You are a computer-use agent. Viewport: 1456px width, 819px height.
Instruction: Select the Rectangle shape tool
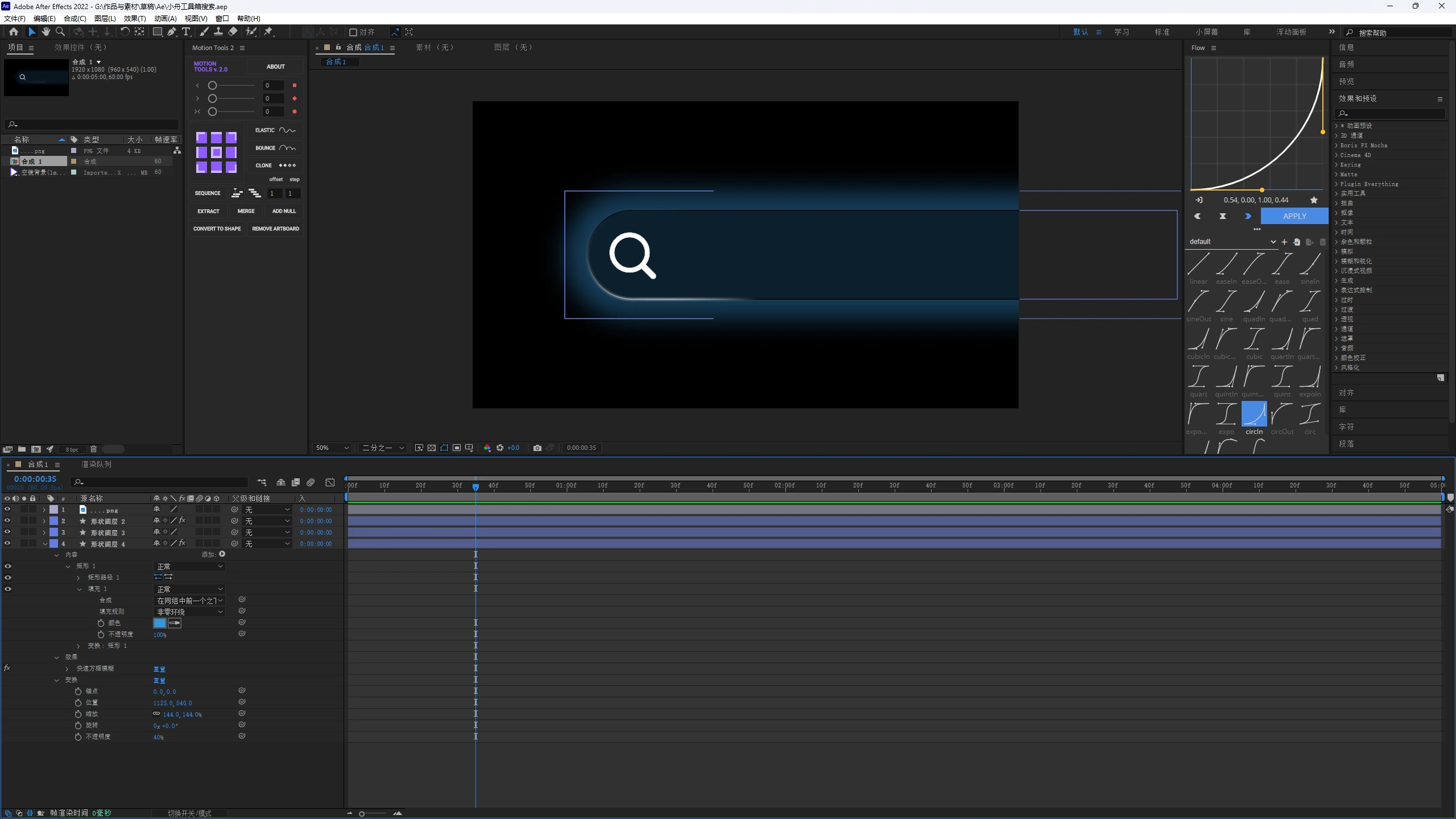pyautogui.click(x=158, y=32)
